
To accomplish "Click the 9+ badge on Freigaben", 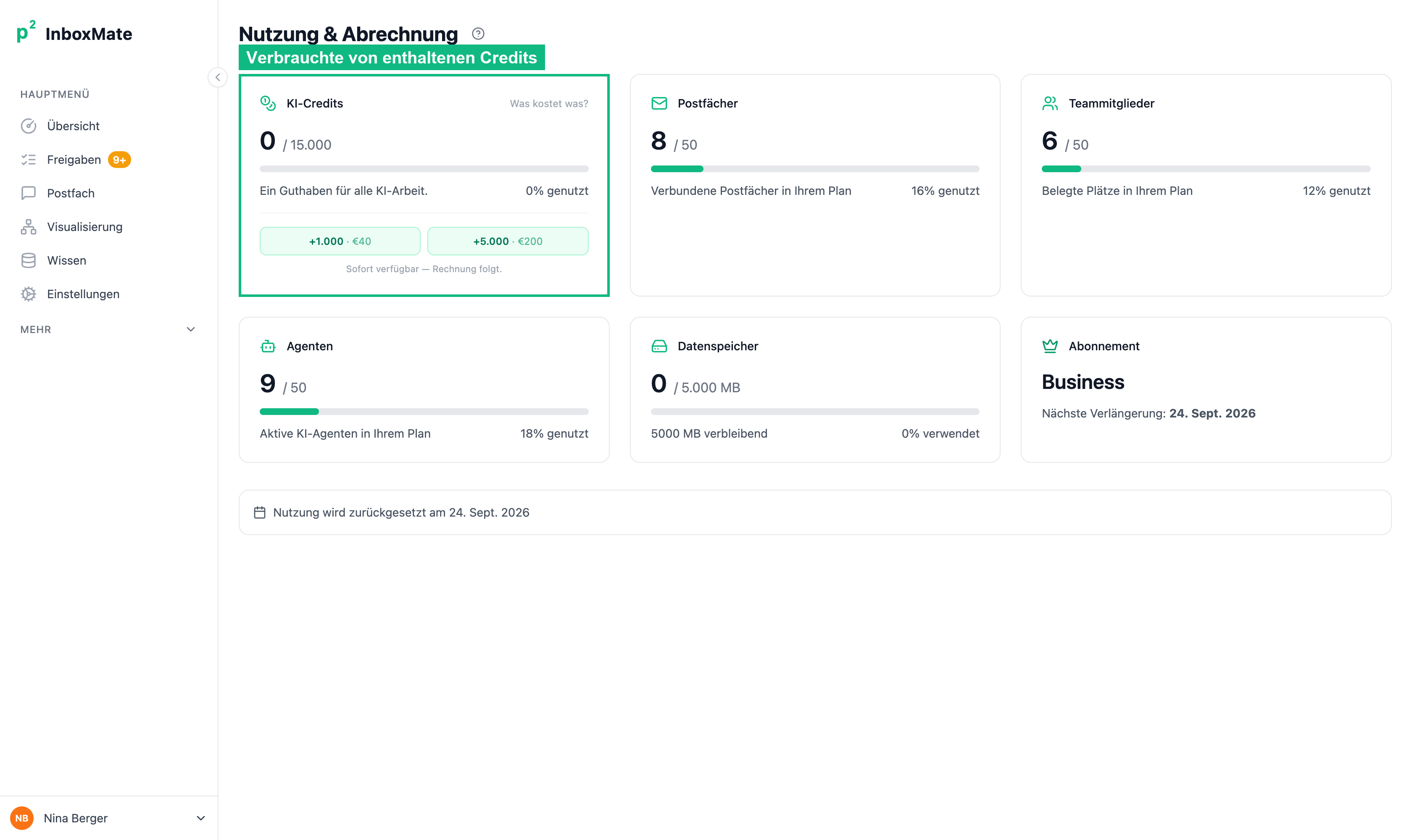I will (119, 160).
